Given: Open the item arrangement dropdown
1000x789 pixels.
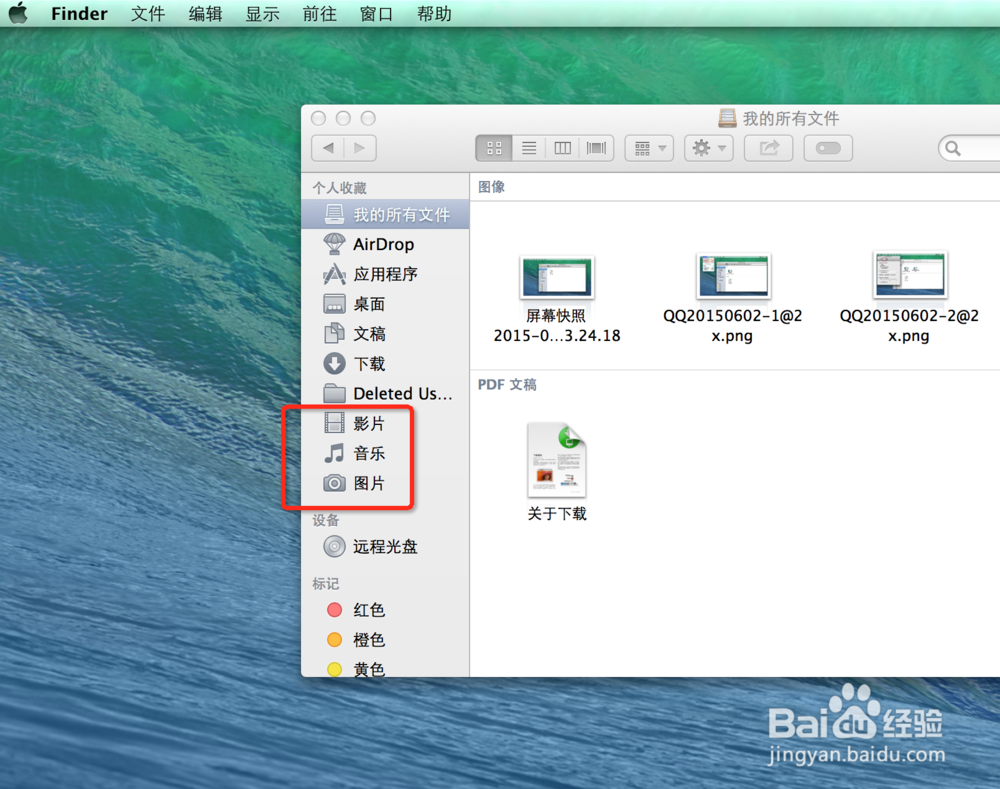Looking at the screenshot, I should pyautogui.click(x=649, y=148).
